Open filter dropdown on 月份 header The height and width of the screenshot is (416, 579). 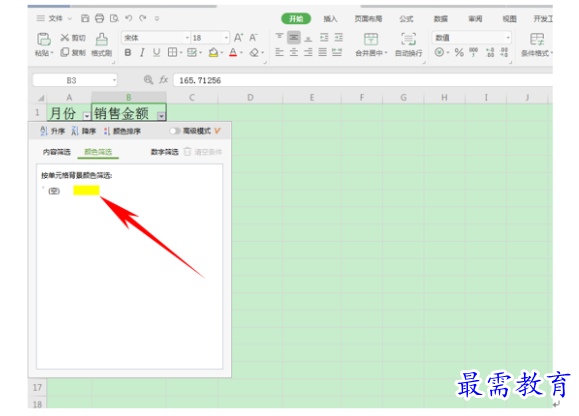[x=87, y=116]
